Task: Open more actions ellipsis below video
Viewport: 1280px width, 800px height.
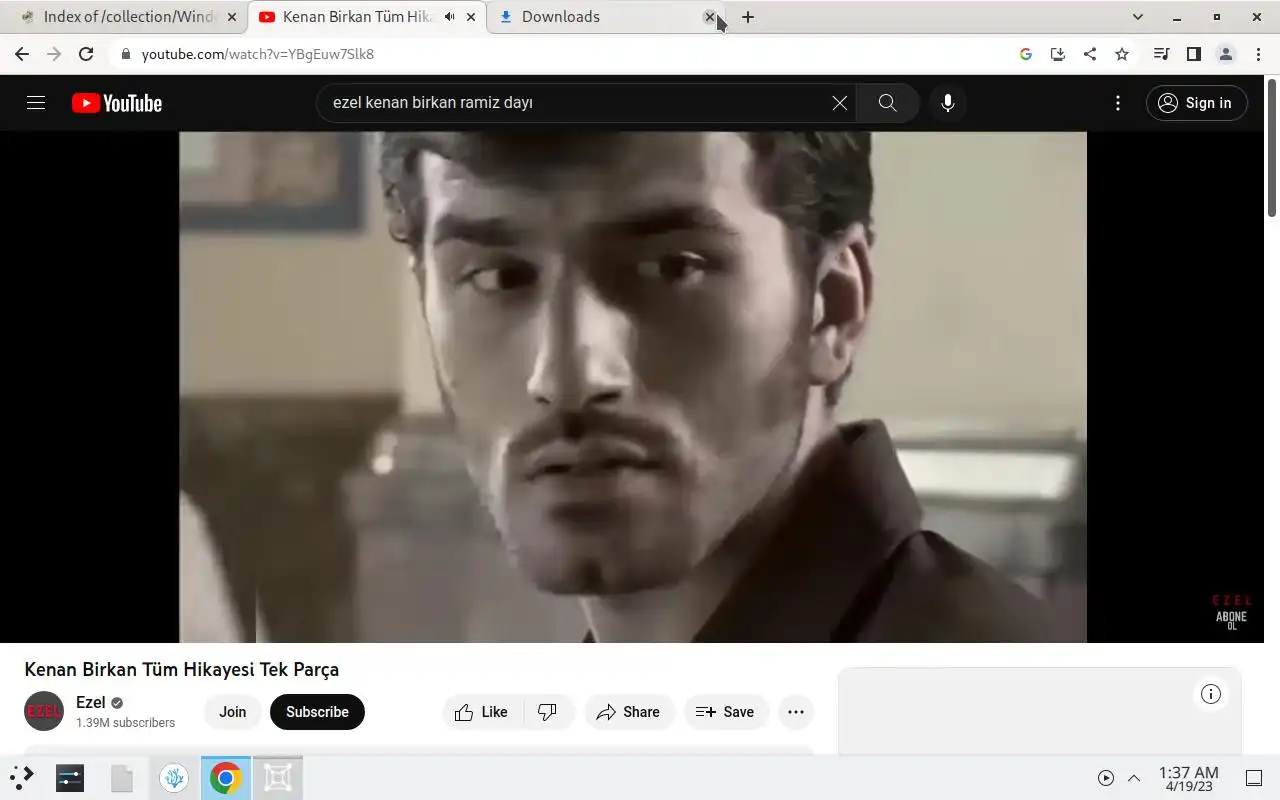Action: pyautogui.click(x=796, y=712)
